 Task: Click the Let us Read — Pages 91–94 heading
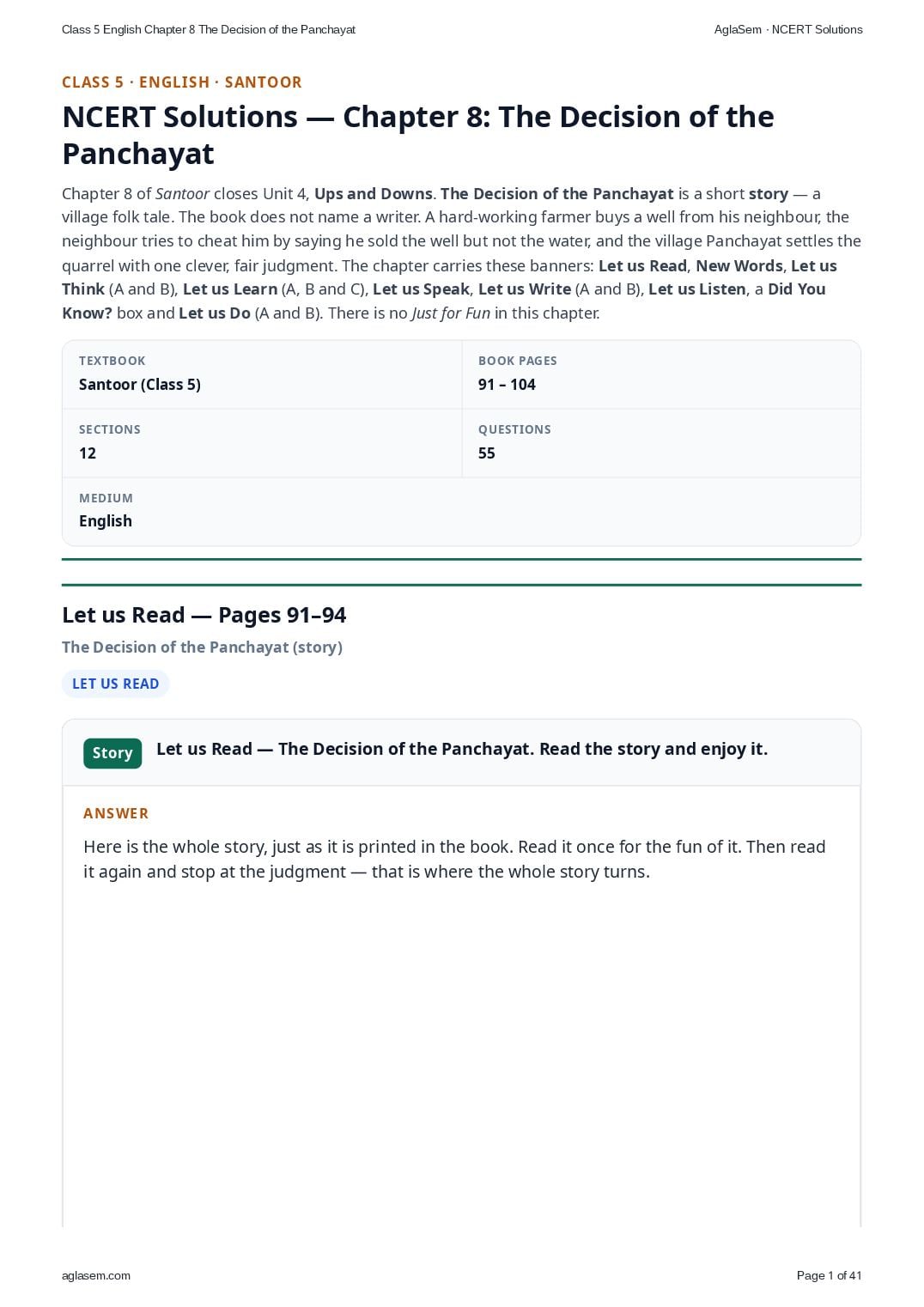204,615
